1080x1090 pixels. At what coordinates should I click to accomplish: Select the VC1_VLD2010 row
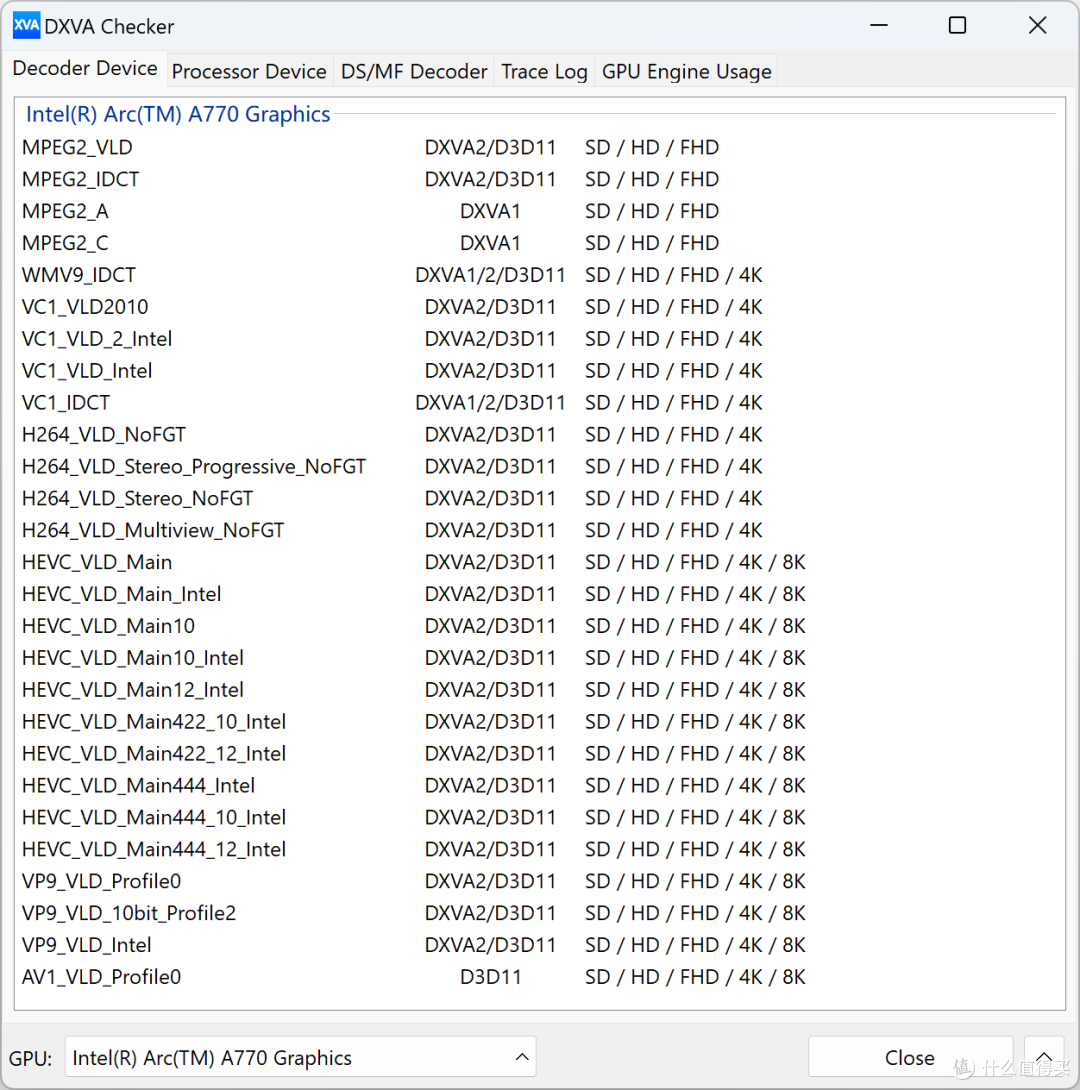click(x=539, y=307)
